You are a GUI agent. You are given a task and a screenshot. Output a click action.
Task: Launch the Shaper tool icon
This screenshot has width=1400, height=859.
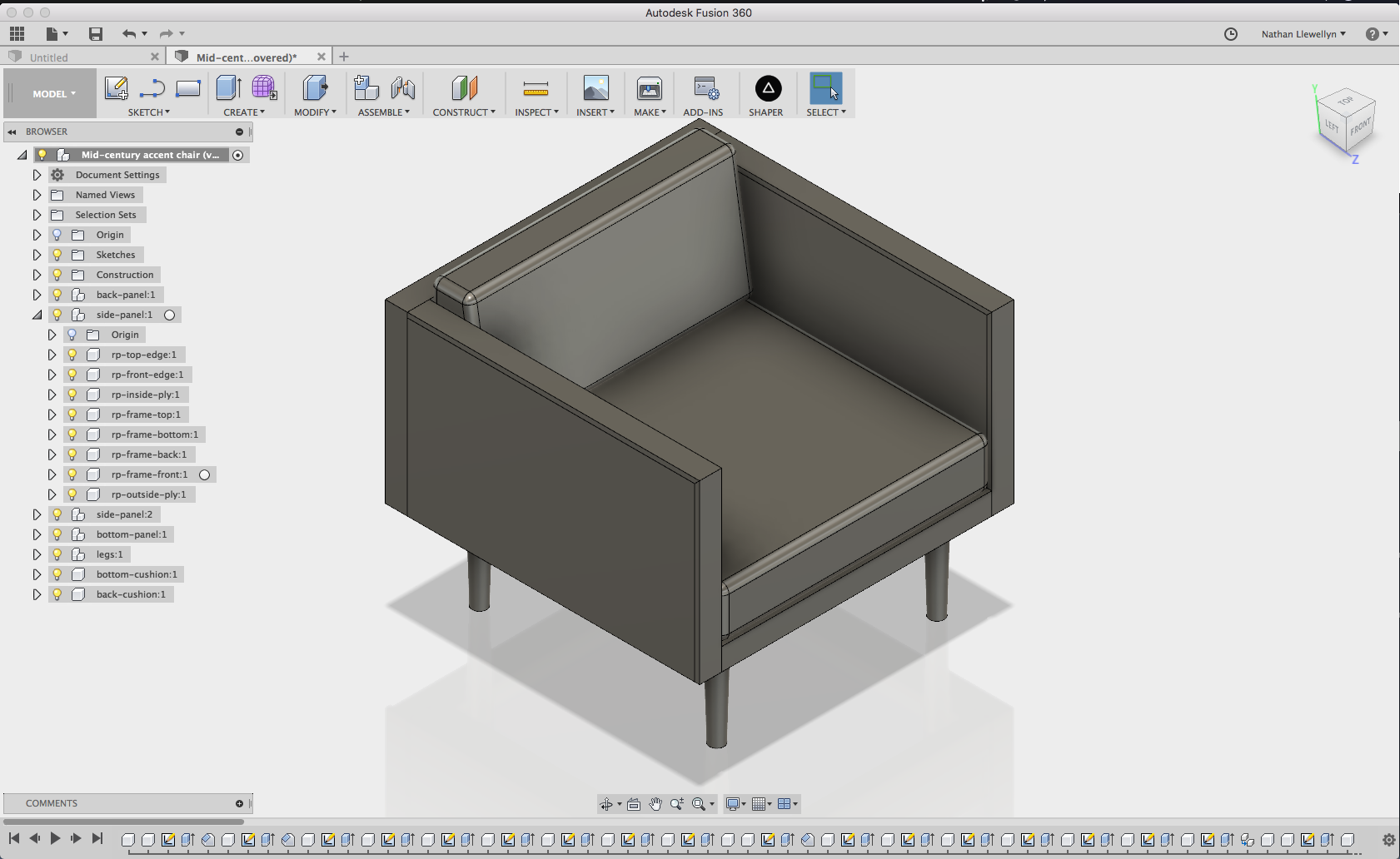[768, 88]
